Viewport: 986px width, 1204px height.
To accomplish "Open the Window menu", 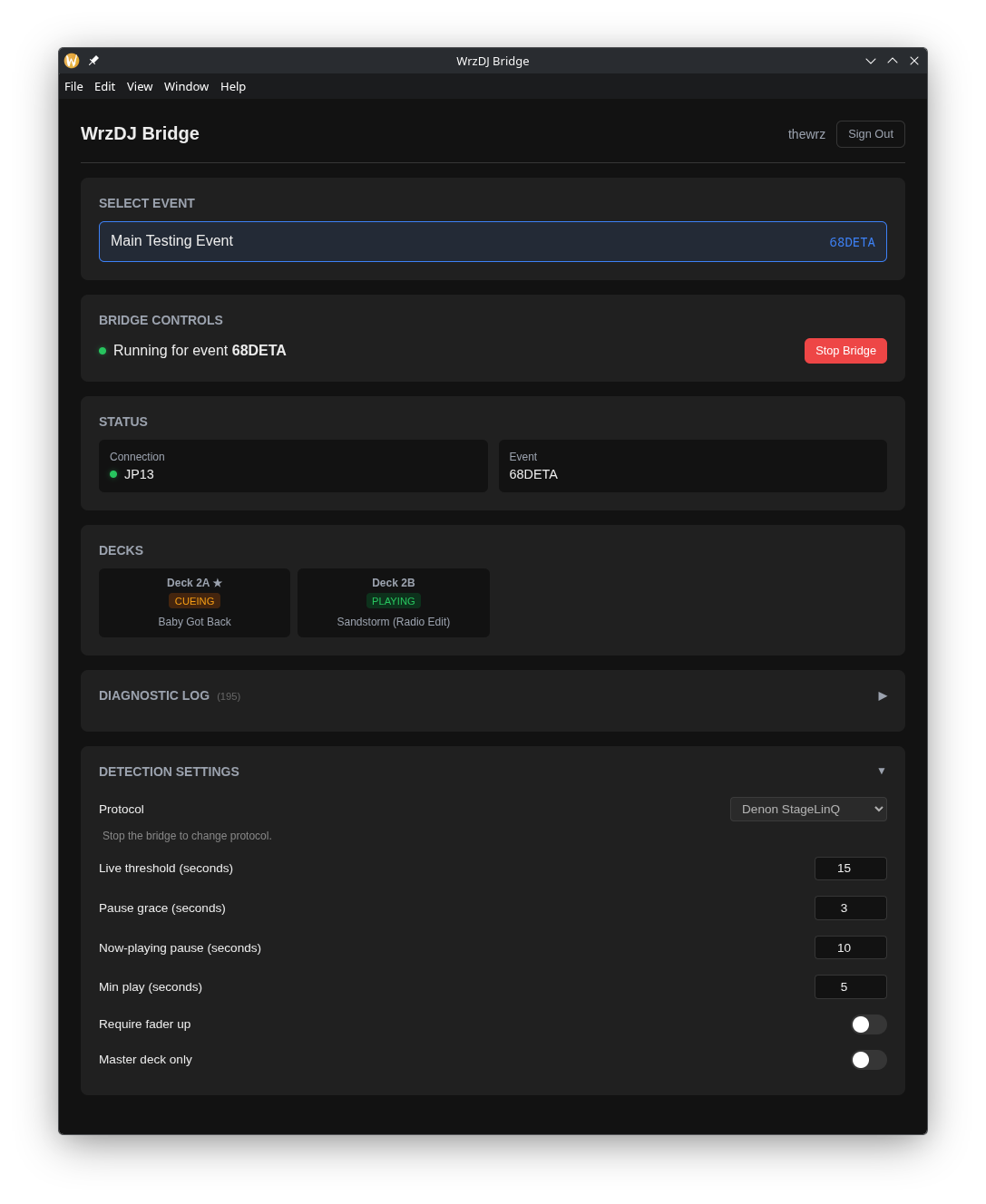I will point(186,86).
